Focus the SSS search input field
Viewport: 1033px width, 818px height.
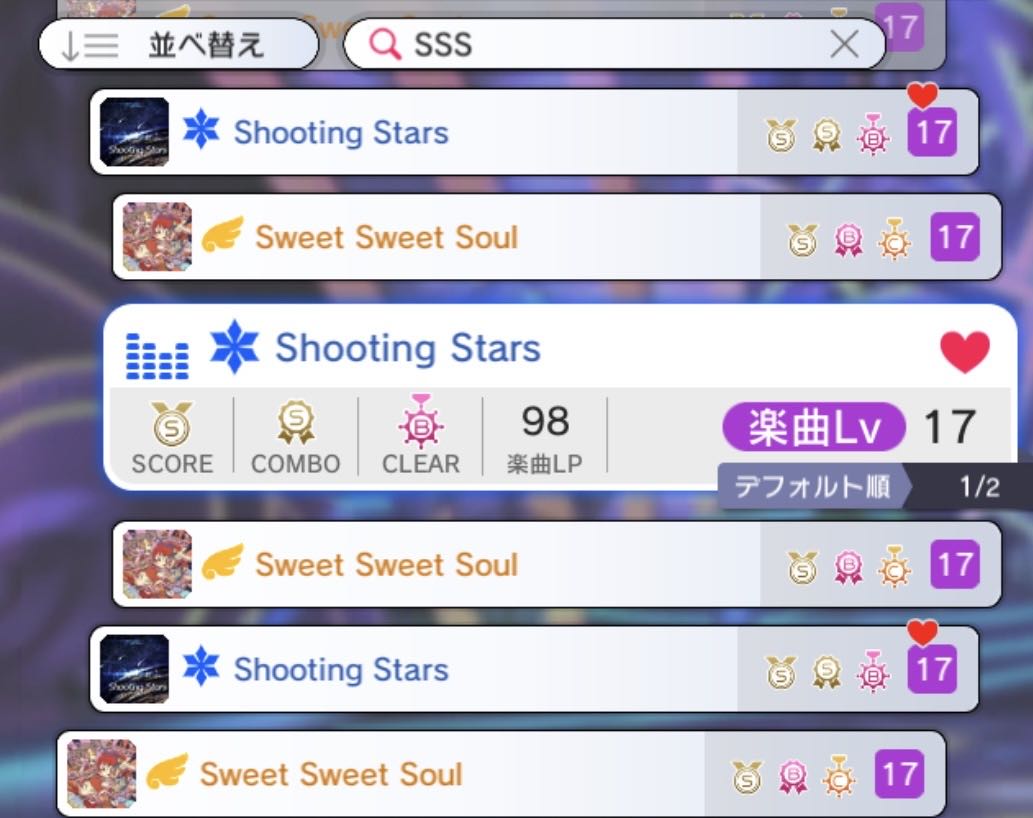614,44
